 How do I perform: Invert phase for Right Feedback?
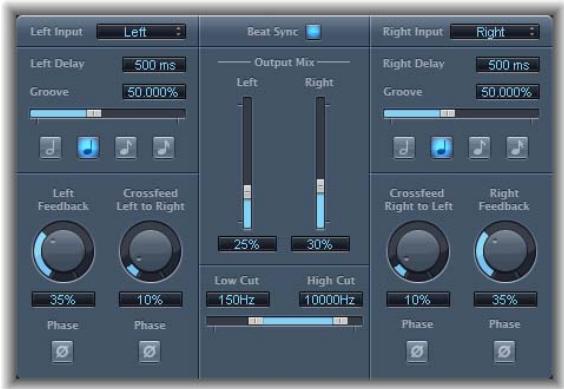504,351
